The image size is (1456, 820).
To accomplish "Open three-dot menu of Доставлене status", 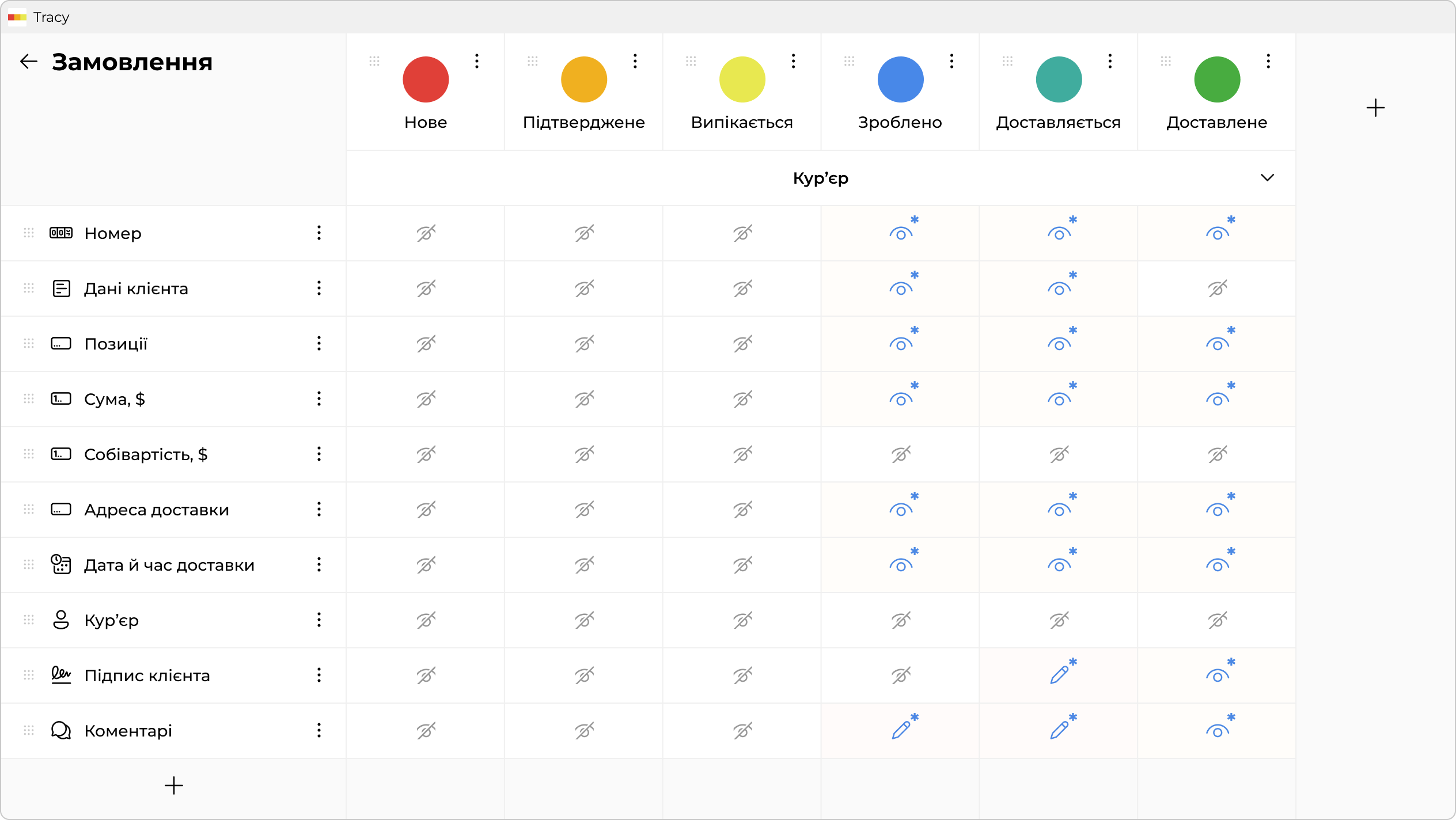I will tap(1268, 61).
